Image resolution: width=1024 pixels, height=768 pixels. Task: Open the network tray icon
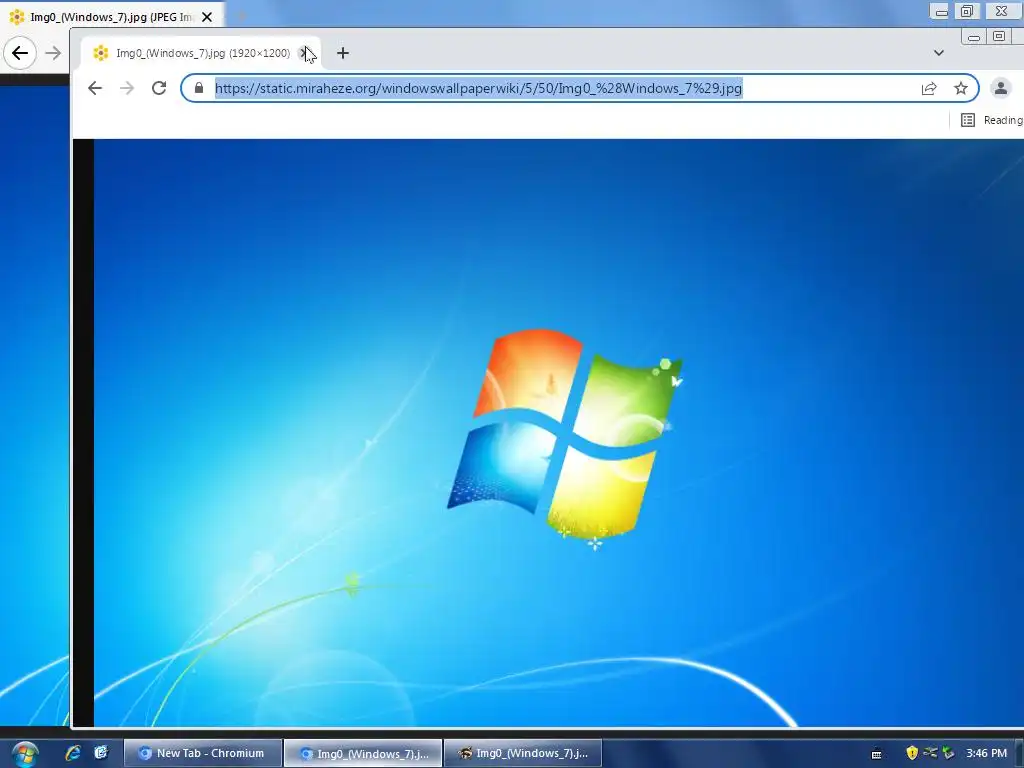pos(930,753)
